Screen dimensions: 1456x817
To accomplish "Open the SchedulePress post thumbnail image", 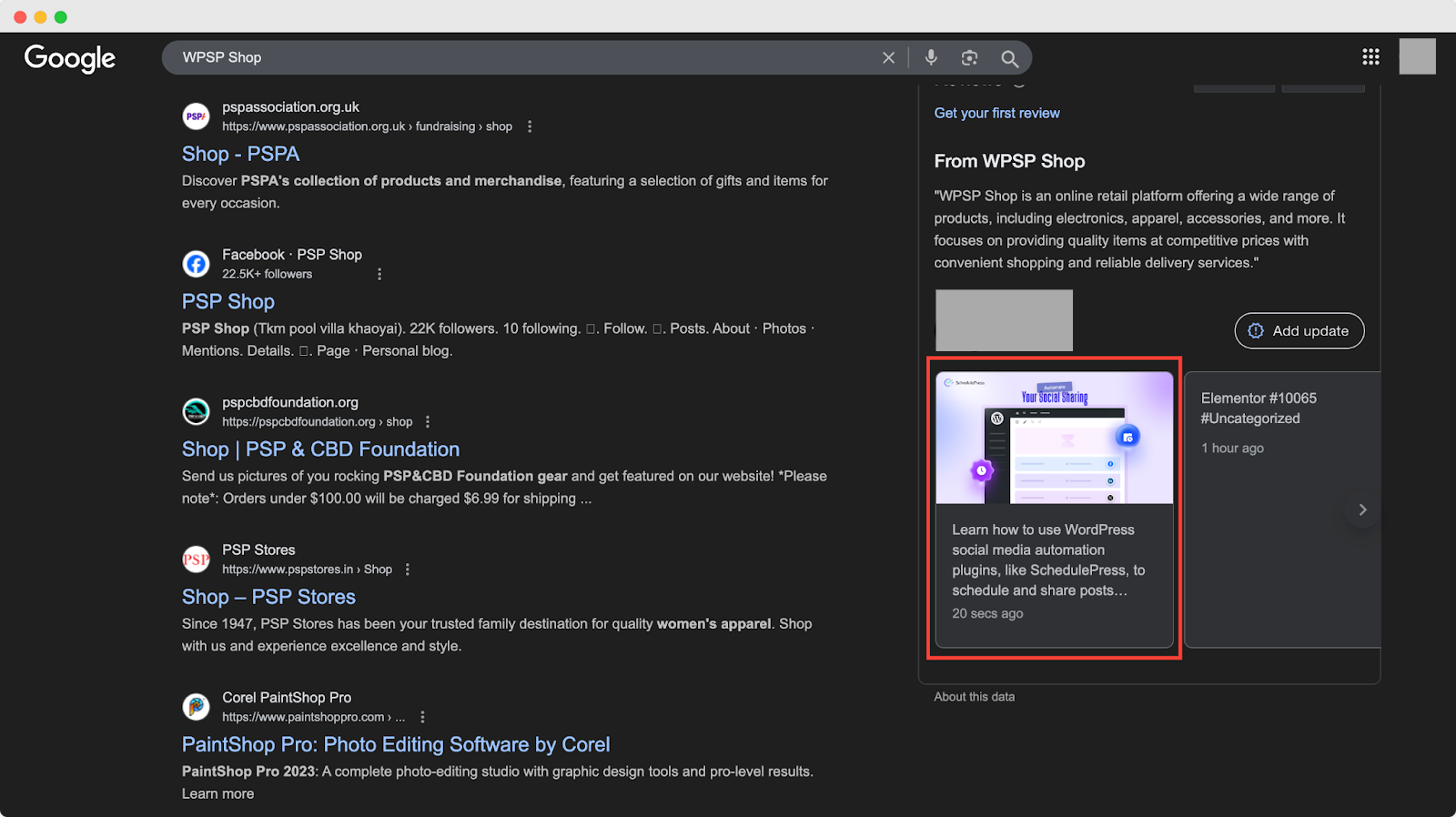I will pos(1055,438).
